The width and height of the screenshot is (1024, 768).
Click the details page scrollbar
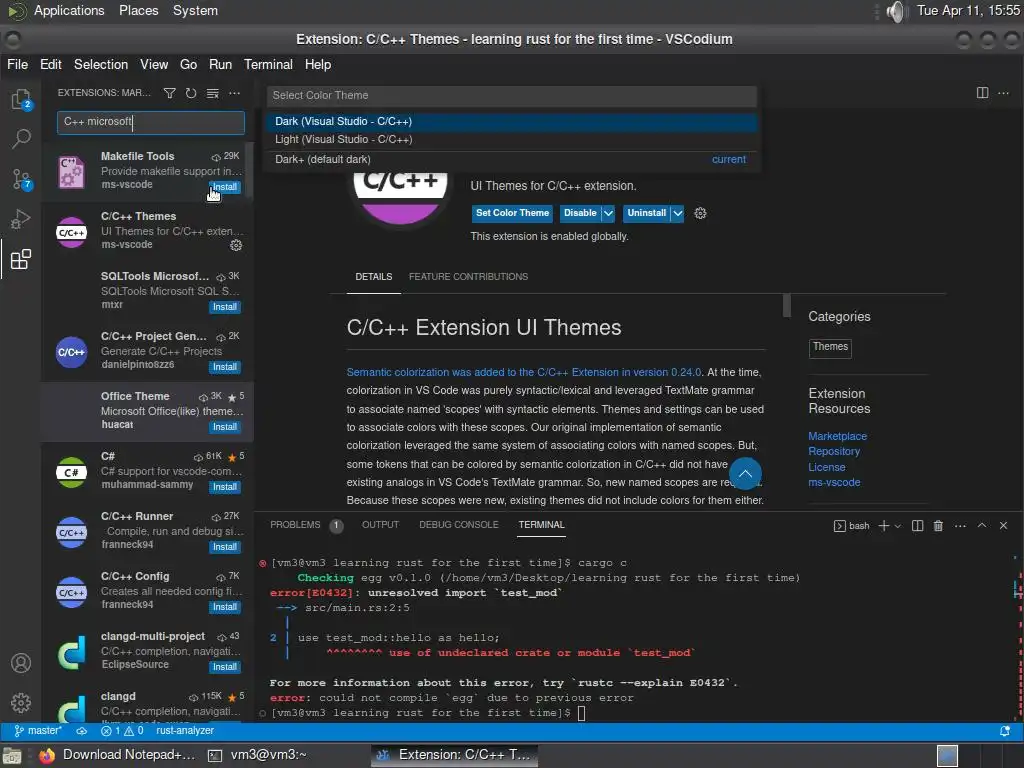(x=786, y=306)
